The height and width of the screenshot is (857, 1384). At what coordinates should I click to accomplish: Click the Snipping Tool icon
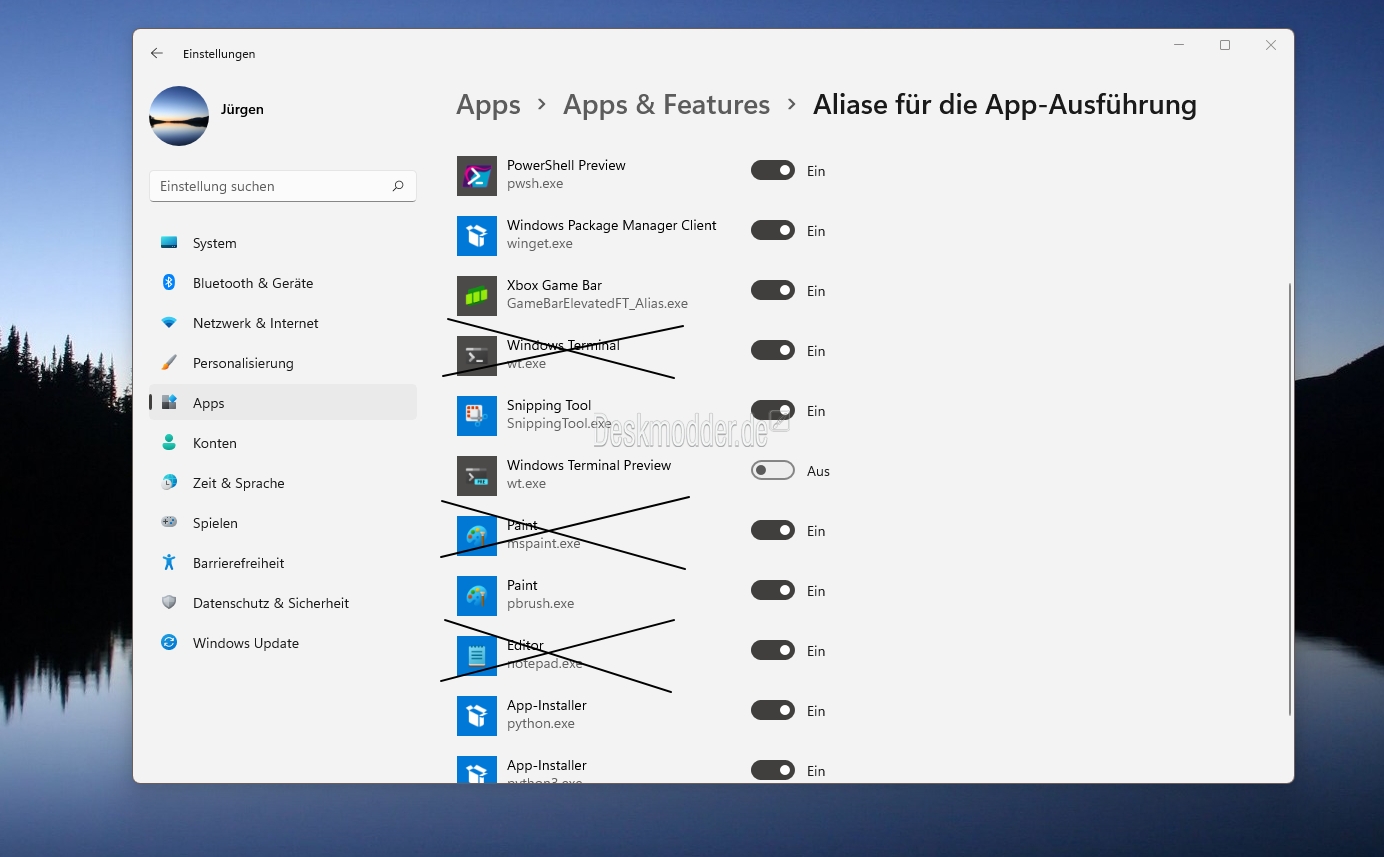(x=477, y=416)
